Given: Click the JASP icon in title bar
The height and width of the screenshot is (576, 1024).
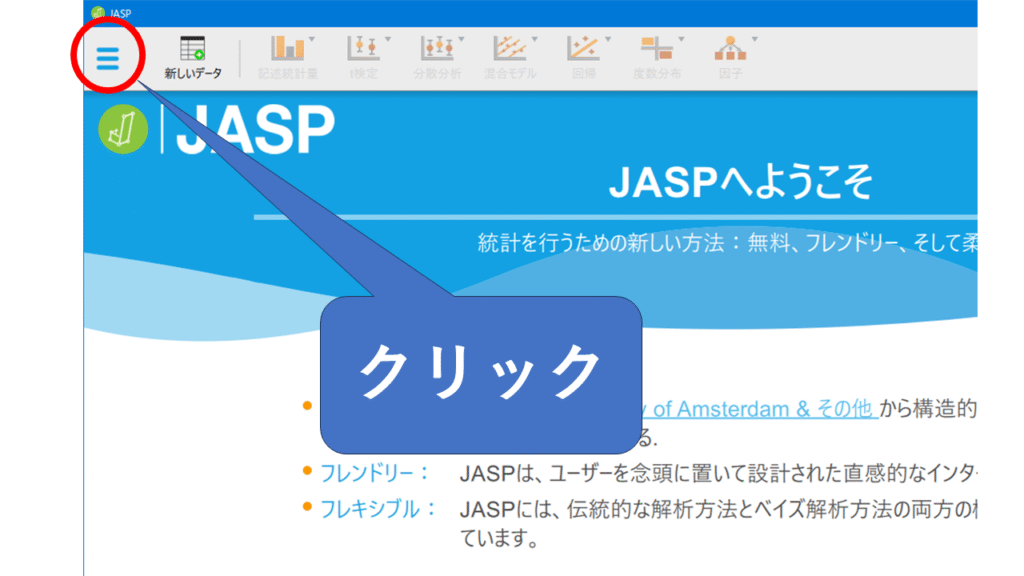Looking at the screenshot, I should pos(98,13).
